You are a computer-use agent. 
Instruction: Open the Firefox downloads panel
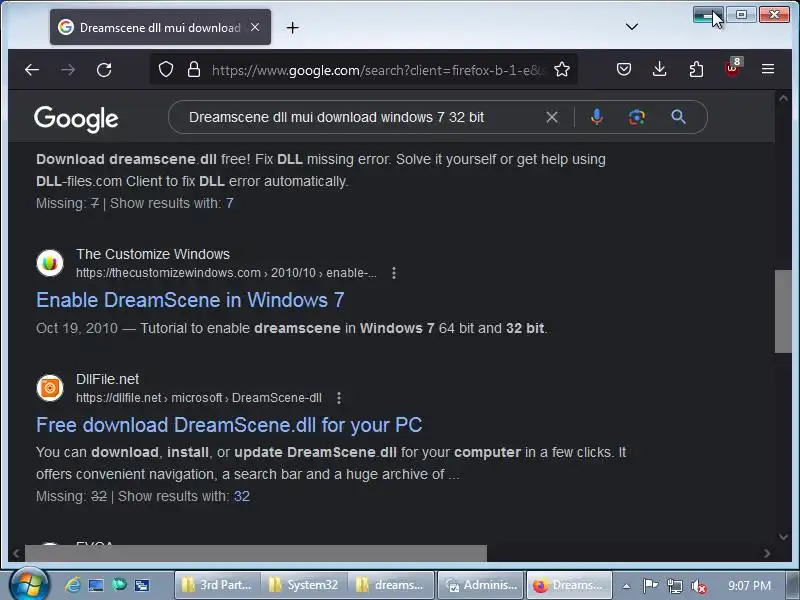click(659, 69)
